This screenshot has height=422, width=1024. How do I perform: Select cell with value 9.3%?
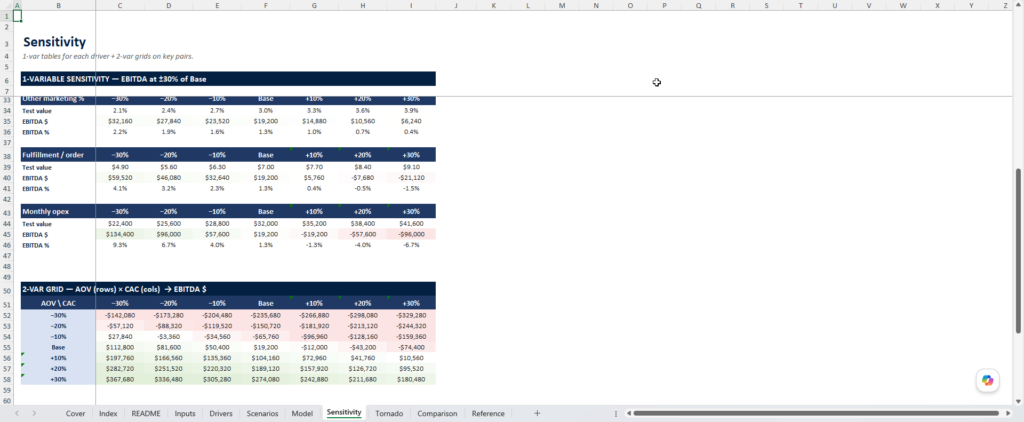point(120,245)
